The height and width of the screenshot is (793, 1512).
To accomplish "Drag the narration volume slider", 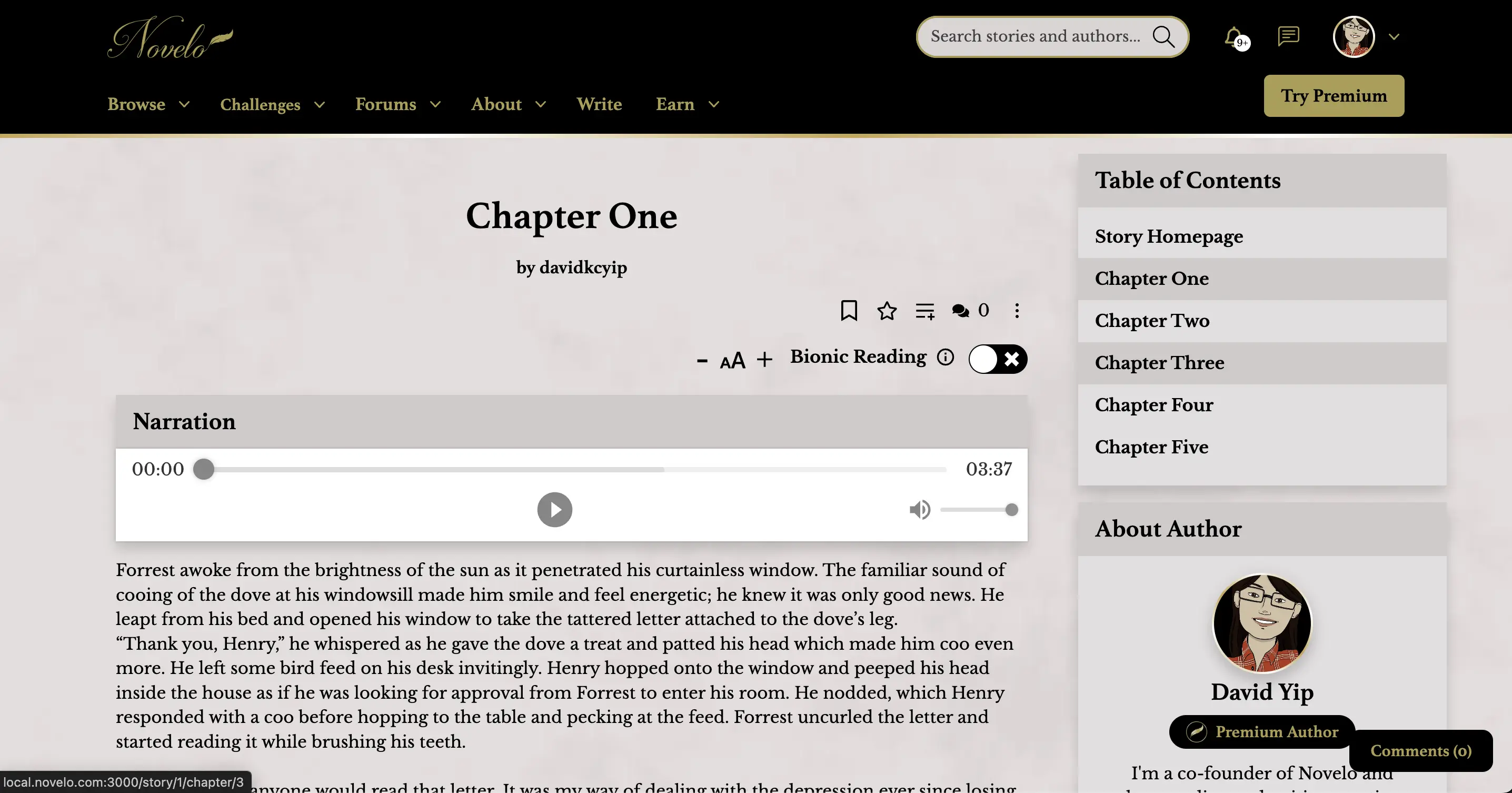I will (1012, 510).
